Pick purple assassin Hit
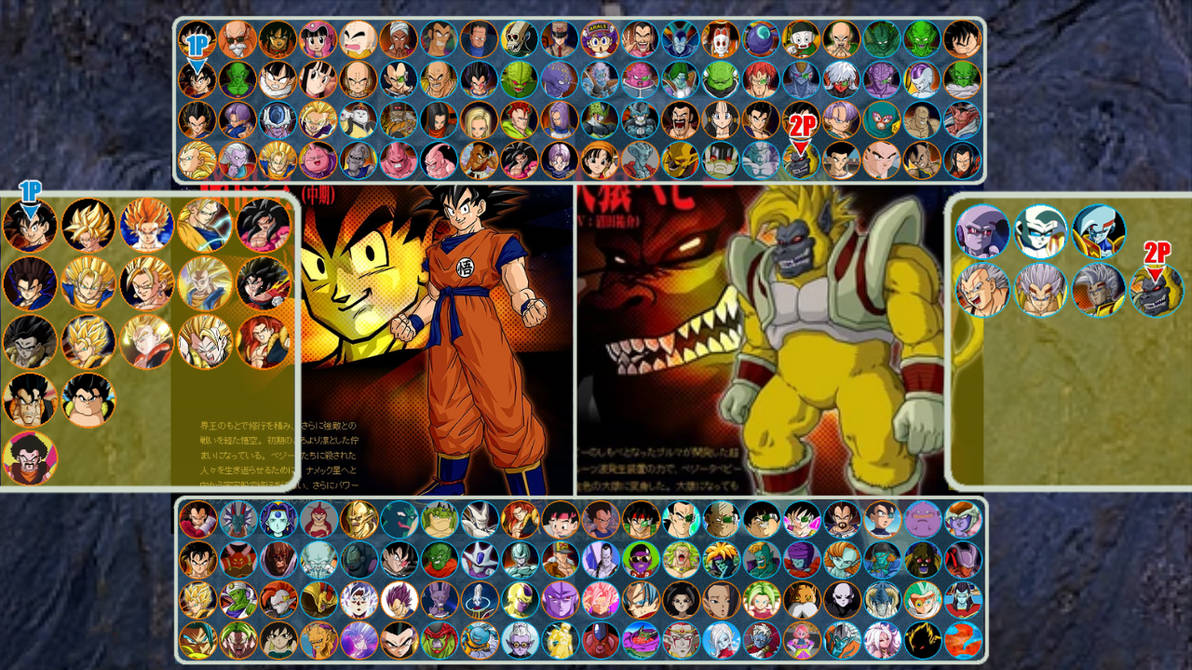Image resolution: width=1192 pixels, height=670 pixels. click(x=560, y=600)
